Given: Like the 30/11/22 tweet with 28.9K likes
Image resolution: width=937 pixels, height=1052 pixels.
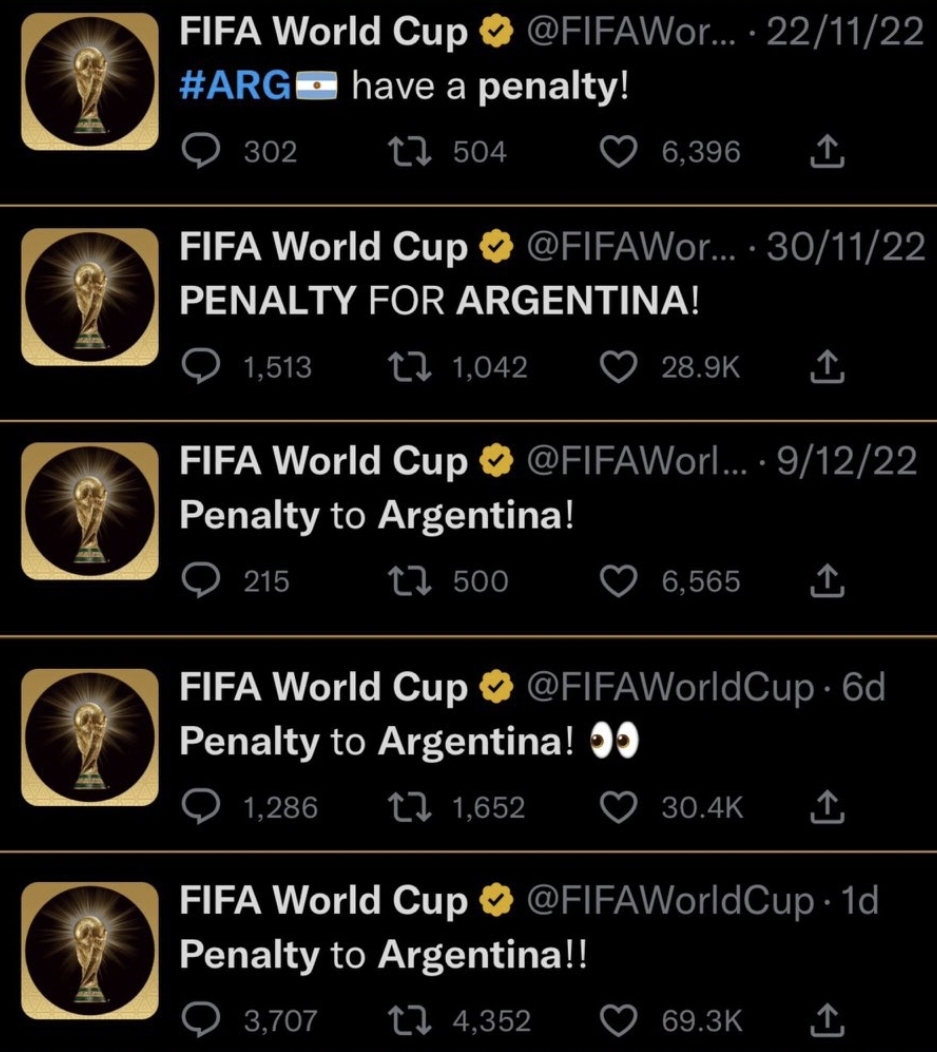Looking at the screenshot, I should tap(618, 367).
